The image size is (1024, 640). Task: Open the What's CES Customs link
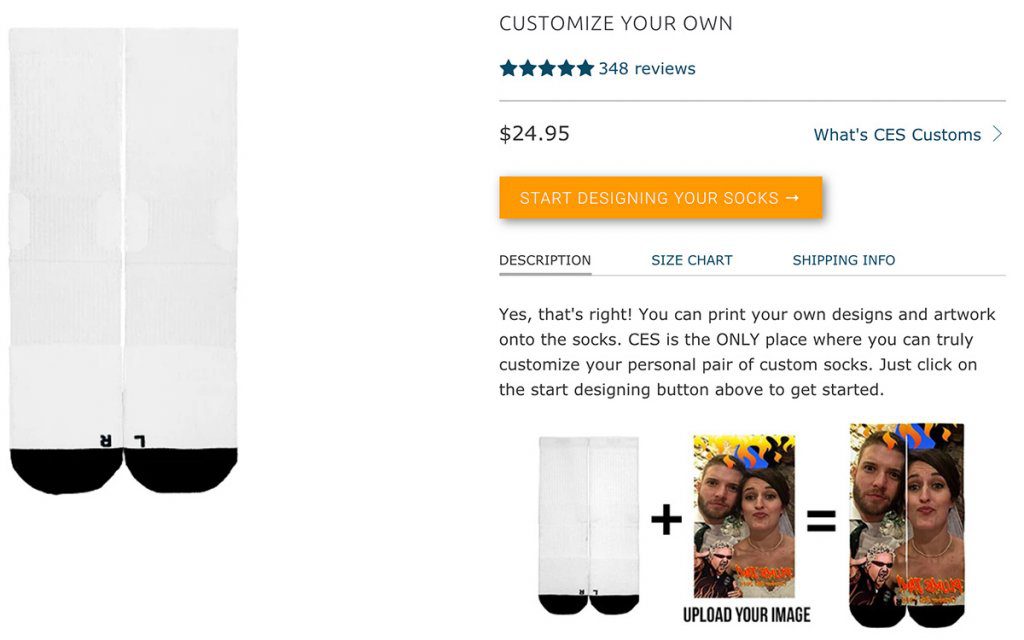(x=897, y=135)
